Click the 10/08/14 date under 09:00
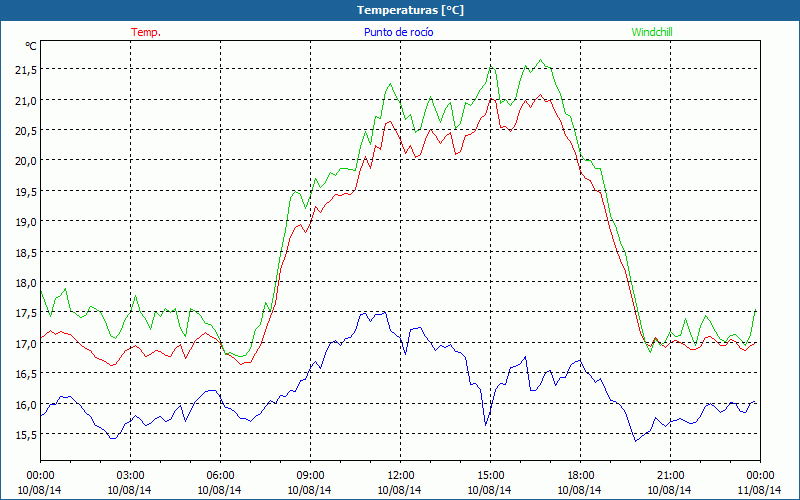 pos(309,490)
